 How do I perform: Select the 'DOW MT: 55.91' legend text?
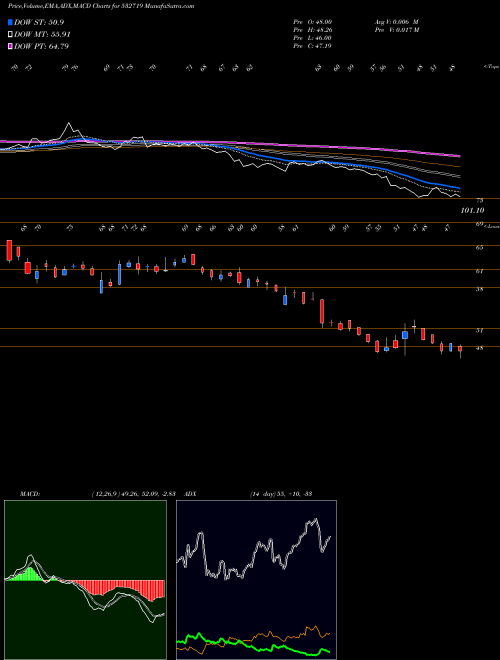(x=42, y=35)
